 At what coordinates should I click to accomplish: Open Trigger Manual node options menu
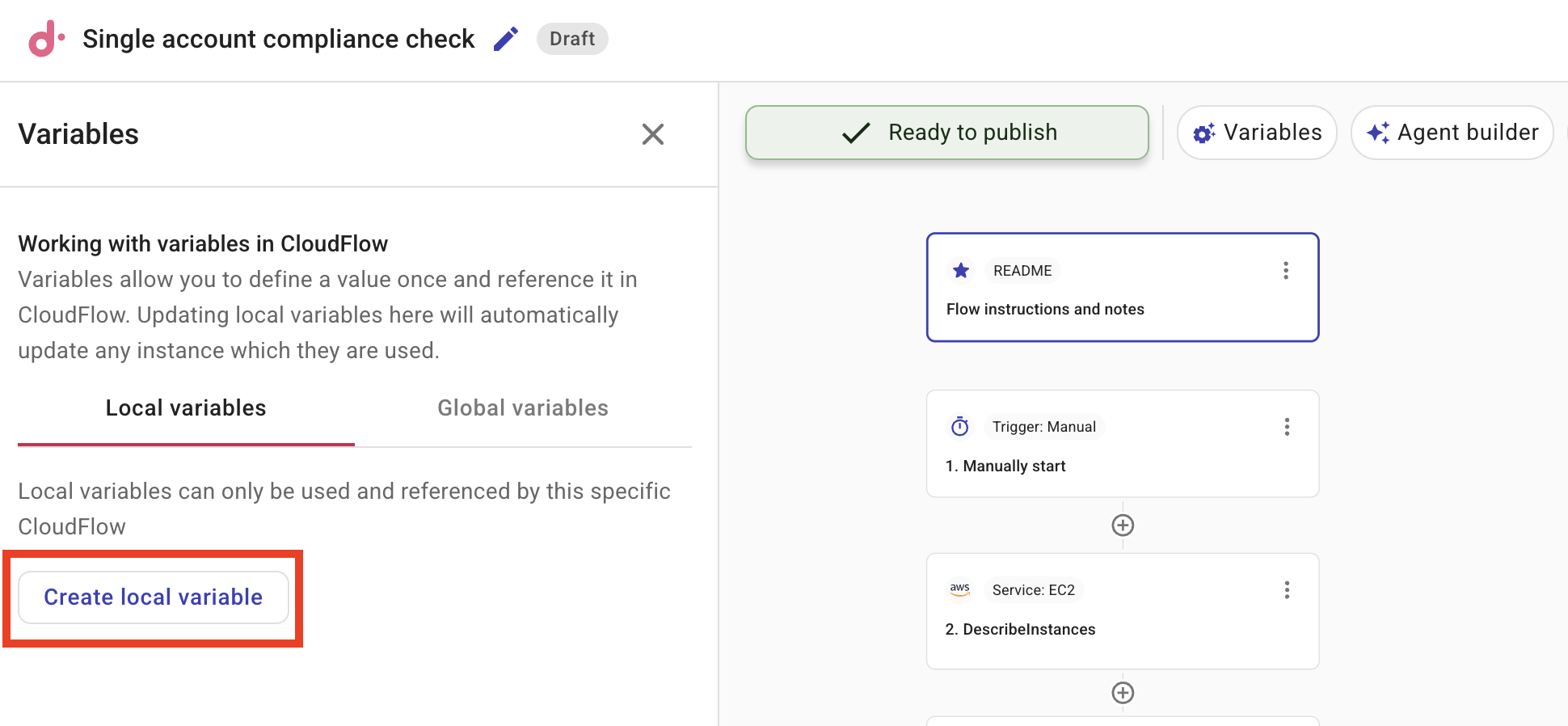pos(1287,427)
